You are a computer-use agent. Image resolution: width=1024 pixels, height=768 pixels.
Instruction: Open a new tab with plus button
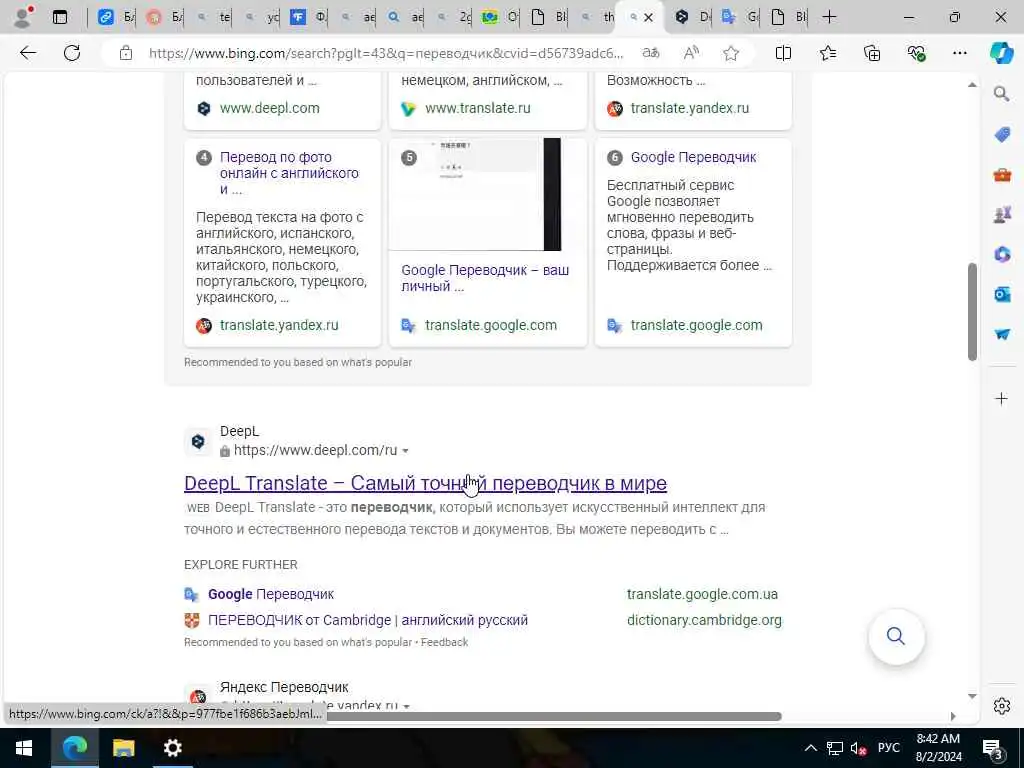coord(829,17)
